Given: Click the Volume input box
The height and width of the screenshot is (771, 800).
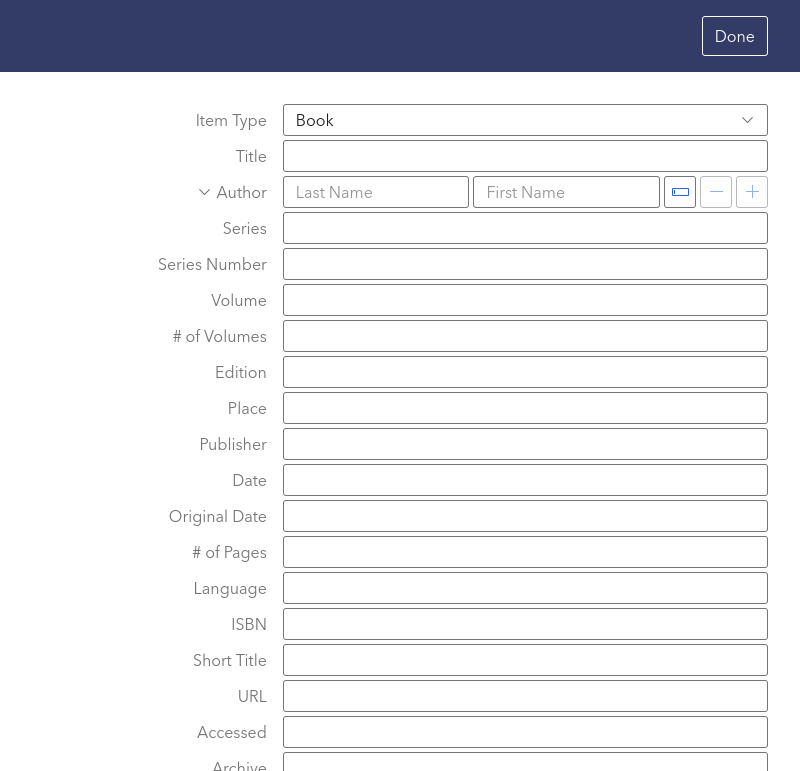Looking at the screenshot, I should pyautogui.click(x=525, y=300).
